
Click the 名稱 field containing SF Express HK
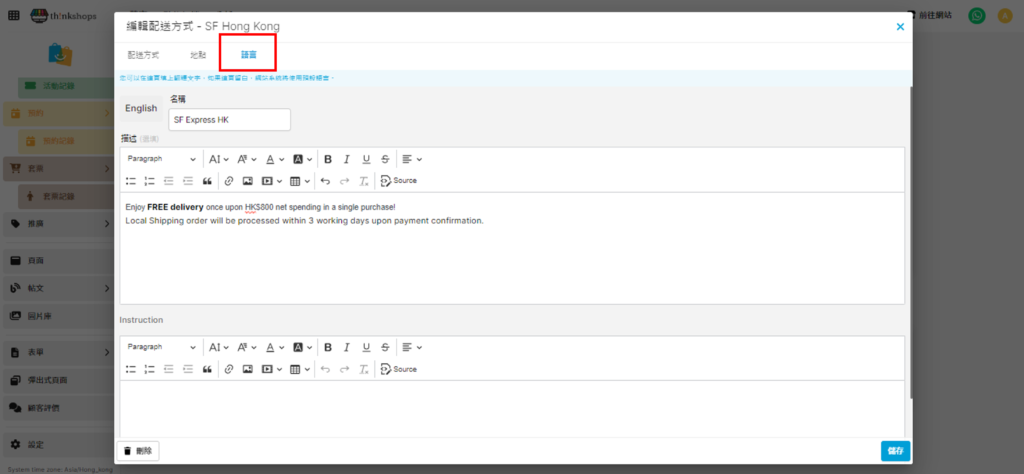(230, 120)
